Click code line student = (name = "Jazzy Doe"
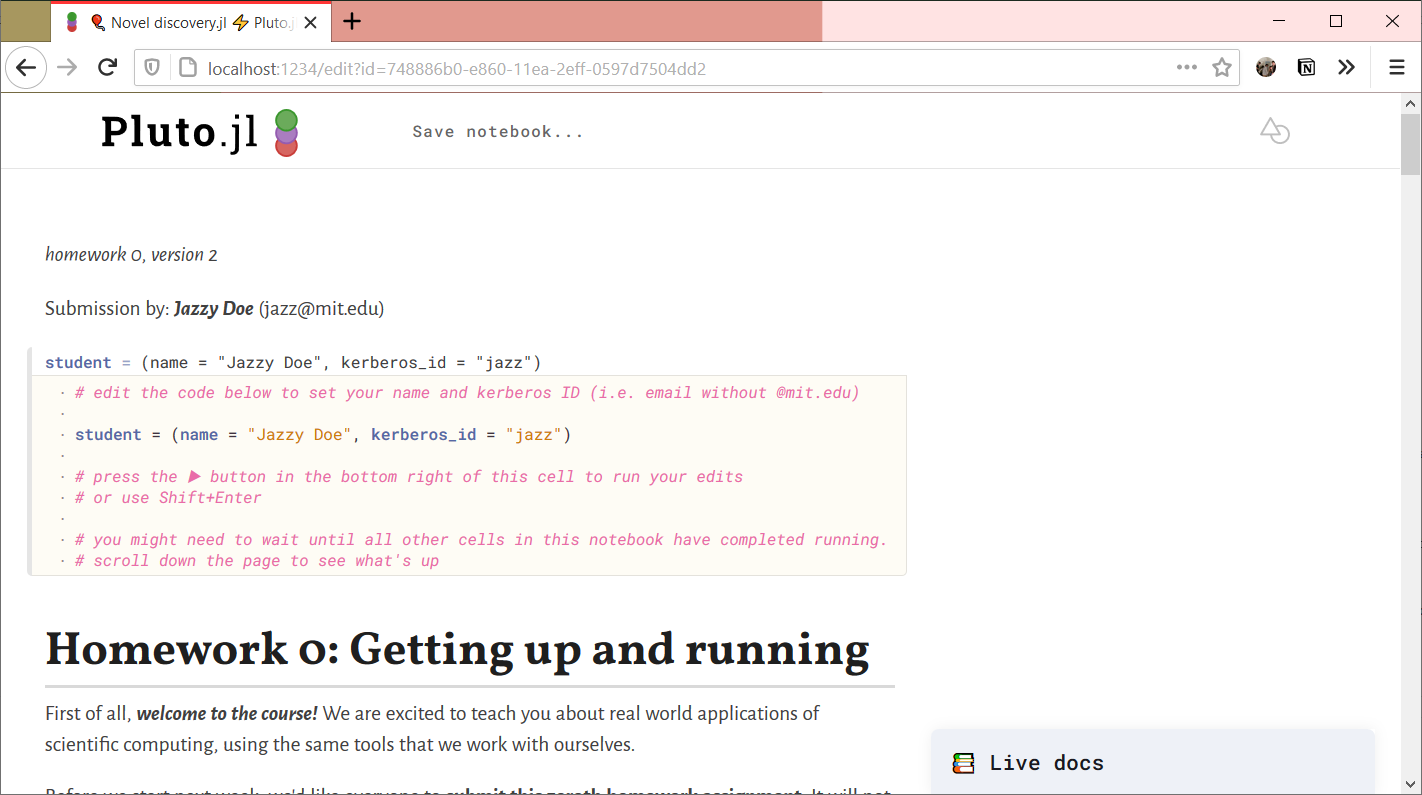 point(322,435)
